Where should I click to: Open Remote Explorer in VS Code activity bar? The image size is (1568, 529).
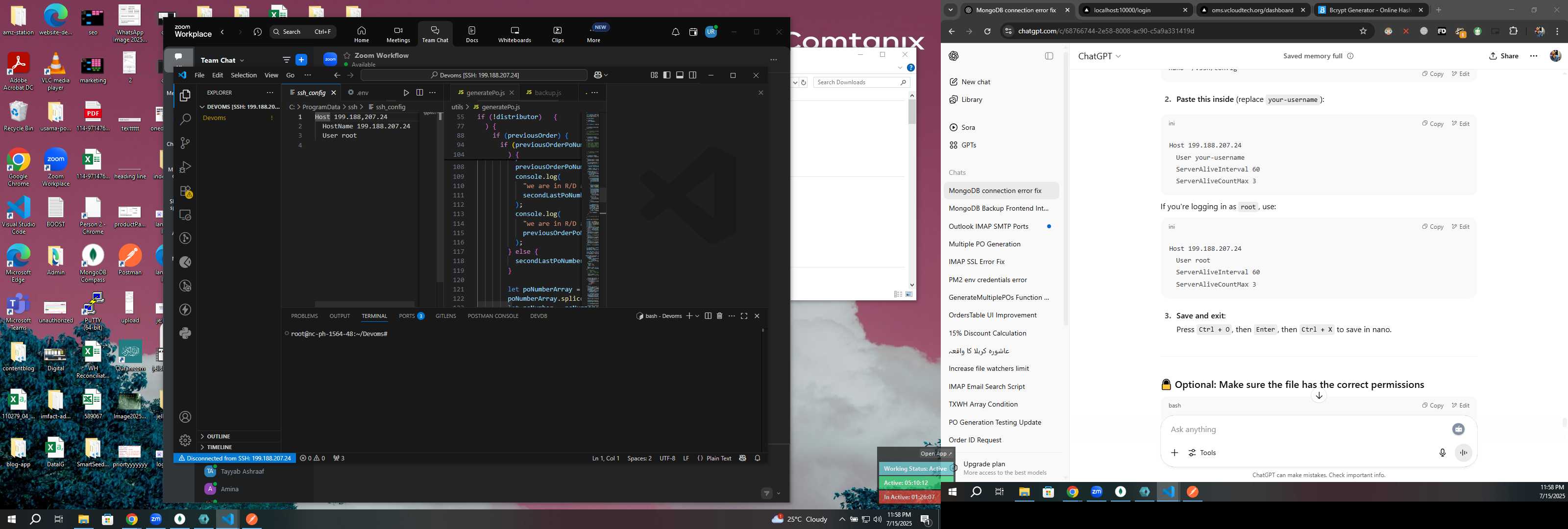click(186, 215)
